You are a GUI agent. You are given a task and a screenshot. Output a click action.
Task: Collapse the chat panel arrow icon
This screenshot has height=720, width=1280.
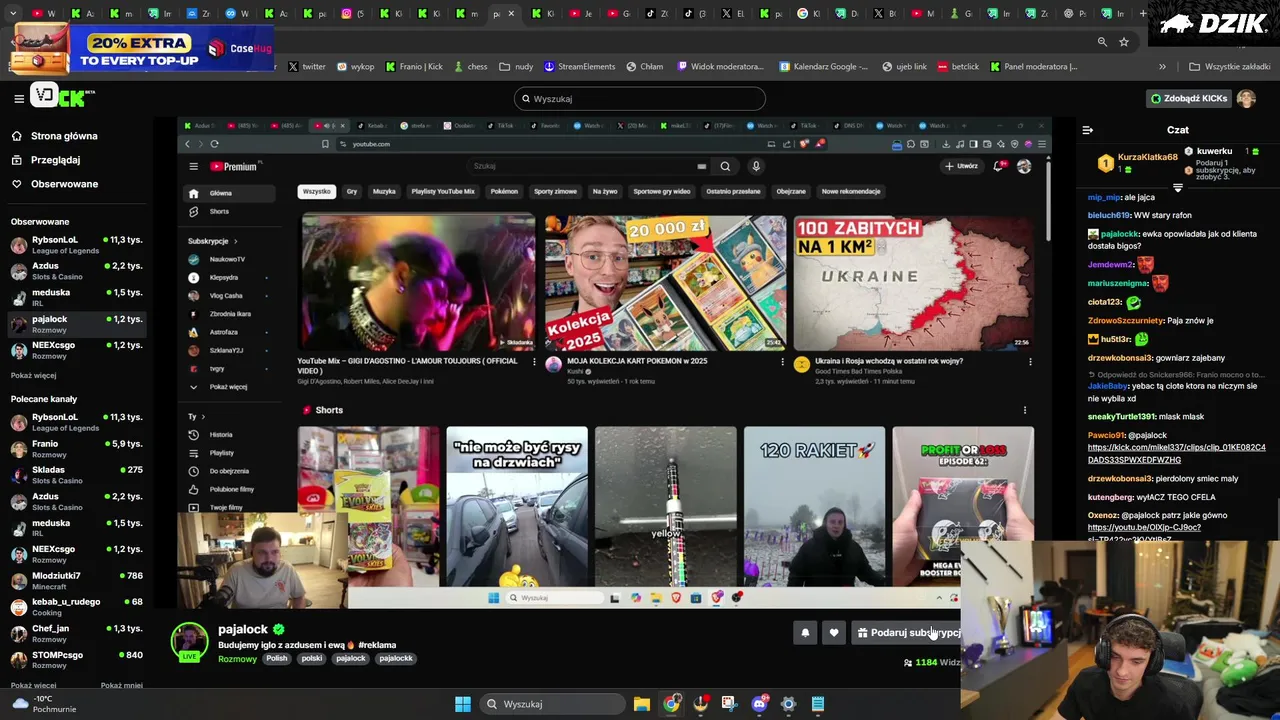(1088, 130)
